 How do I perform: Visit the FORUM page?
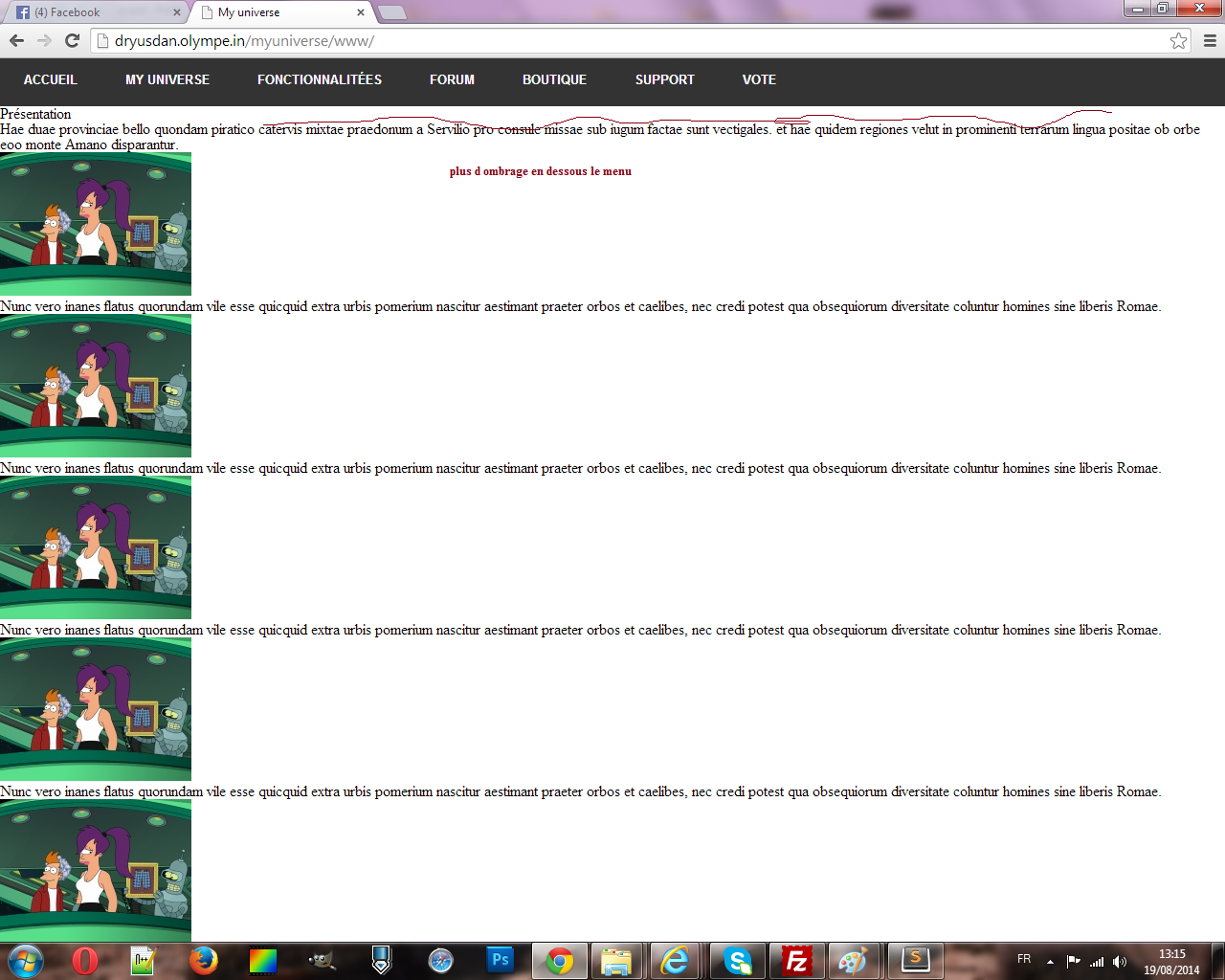[452, 79]
